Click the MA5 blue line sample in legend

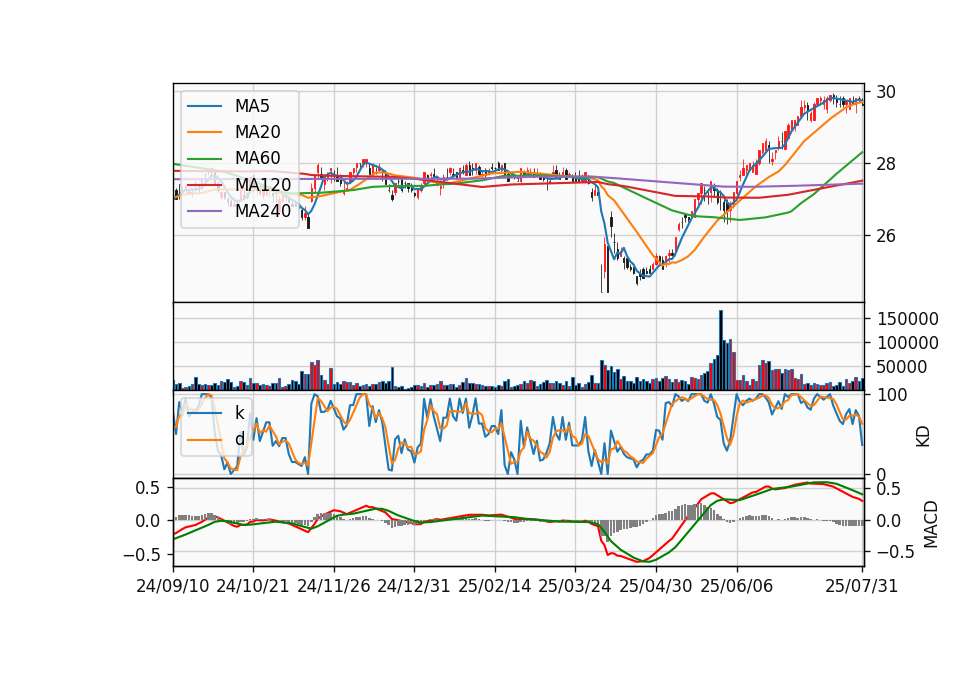pos(204,106)
